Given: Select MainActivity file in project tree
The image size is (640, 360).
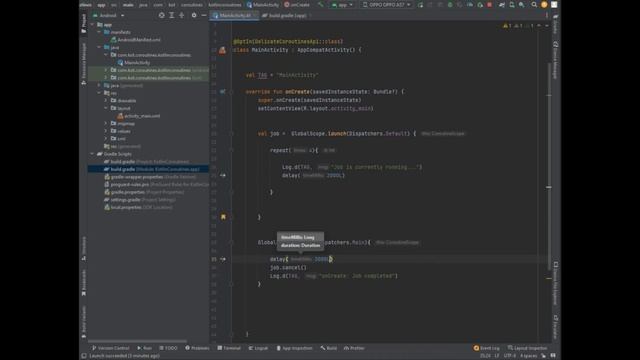Looking at the screenshot, I should point(134,62).
